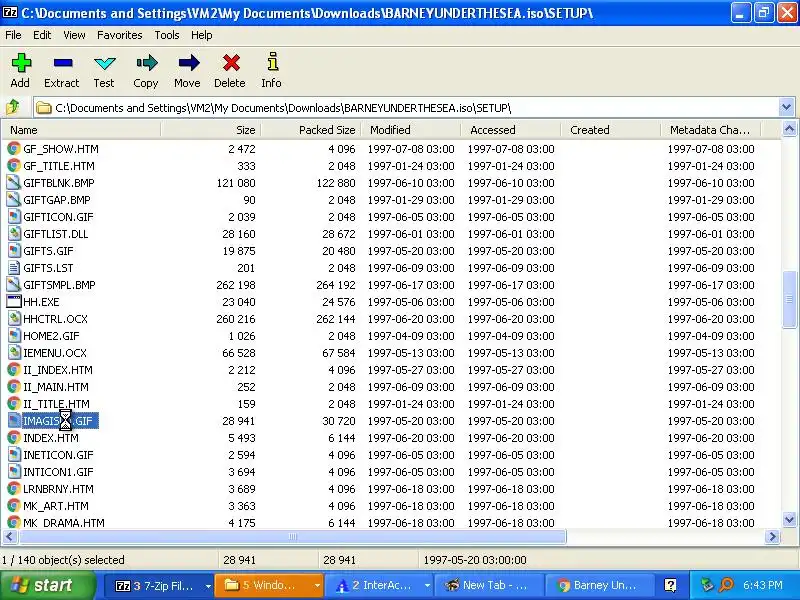Image resolution: width=800 pixels, height=600 pixels.
Task: Click the address bar path field
Action: click(x=406, y=108)
